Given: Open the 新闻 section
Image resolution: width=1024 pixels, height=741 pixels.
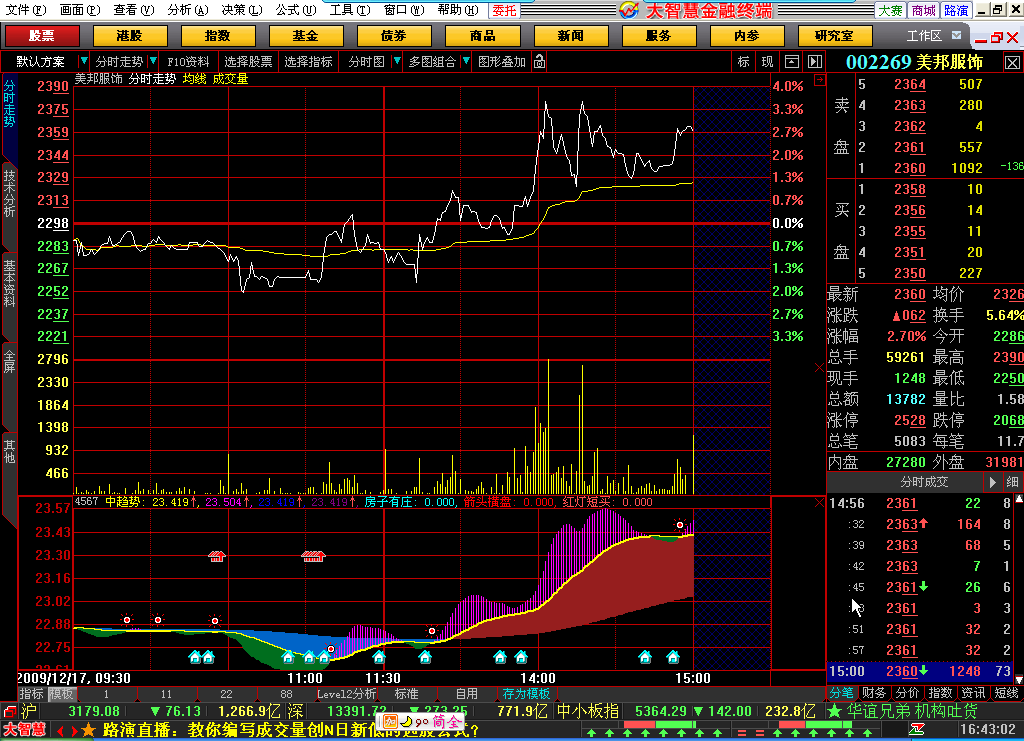Looking at the screenshot, I should point(570,35).
